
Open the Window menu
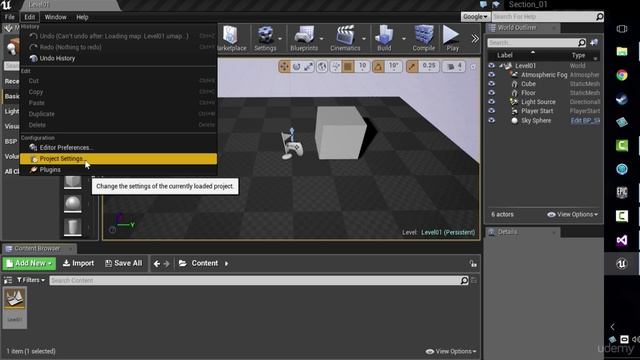pyautogui.click(x=56, y=17)
